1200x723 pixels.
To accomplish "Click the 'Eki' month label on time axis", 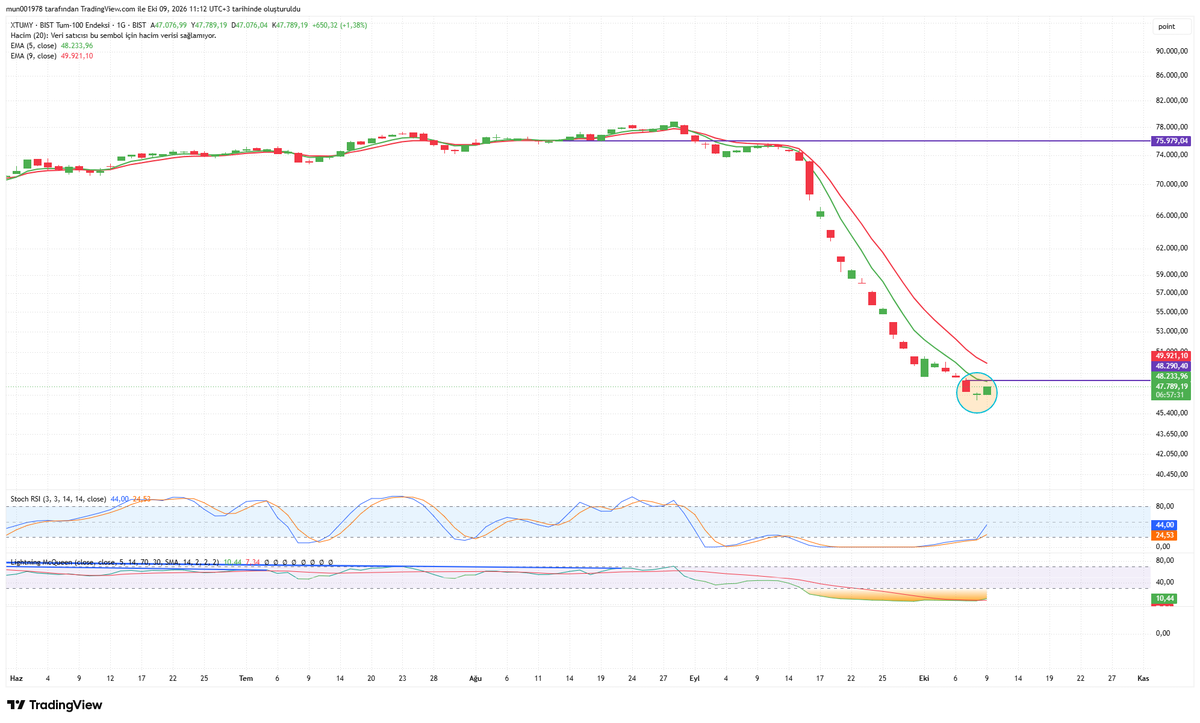I will pos(924,677).
